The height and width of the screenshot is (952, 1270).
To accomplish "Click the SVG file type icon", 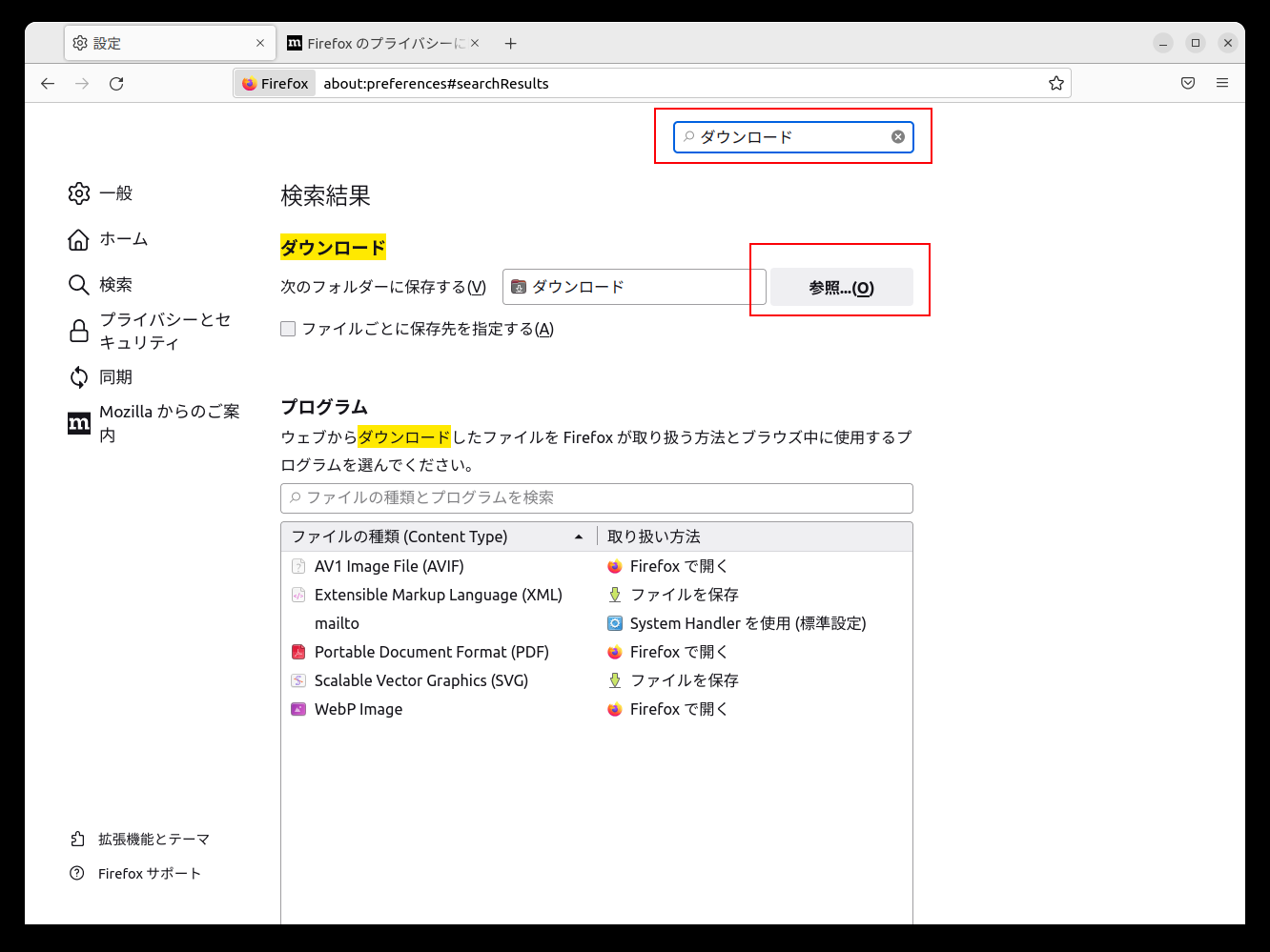I will pyautogui.click(x=298, y=680).
